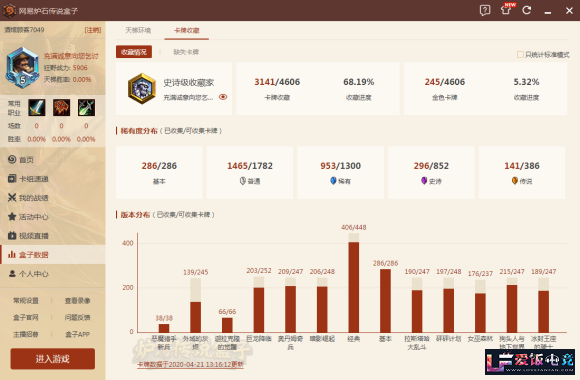Screen dimensions: 580x380
Task: Click the white 普通 gem icon
Action: click(243, 181)
